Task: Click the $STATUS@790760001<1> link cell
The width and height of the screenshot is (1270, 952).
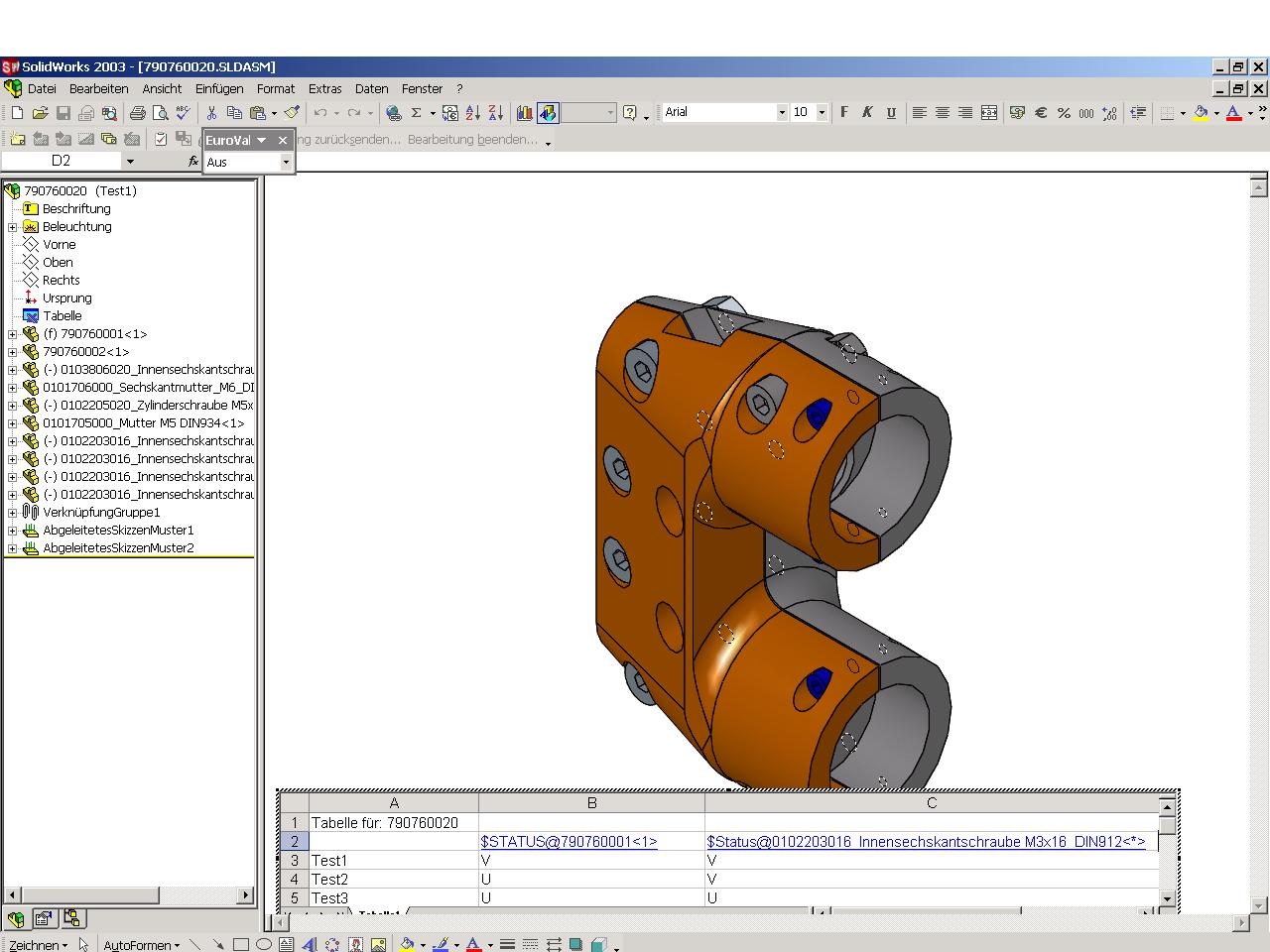Action: pyautogui.click(x=569, y=842)
